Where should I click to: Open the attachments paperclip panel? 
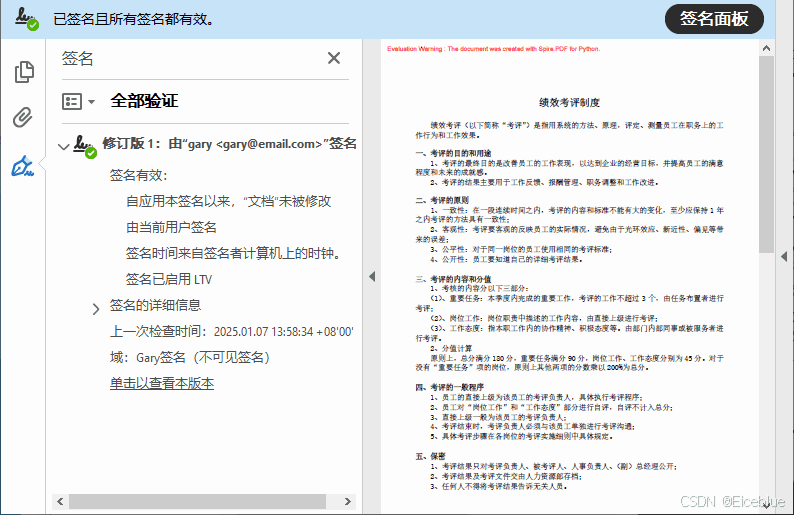[x=23, y=118]
